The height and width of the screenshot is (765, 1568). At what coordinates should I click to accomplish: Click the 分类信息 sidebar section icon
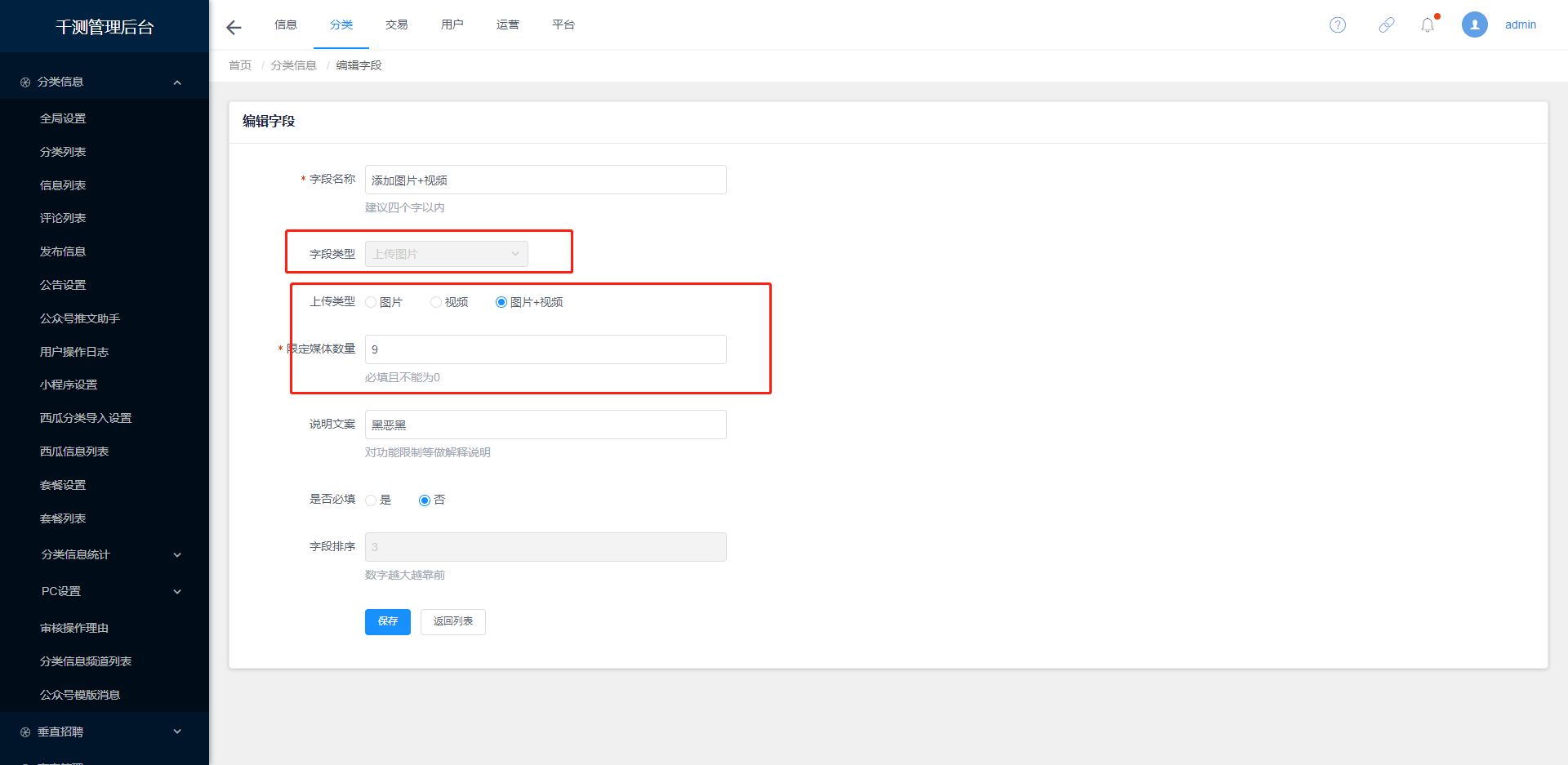25,82
